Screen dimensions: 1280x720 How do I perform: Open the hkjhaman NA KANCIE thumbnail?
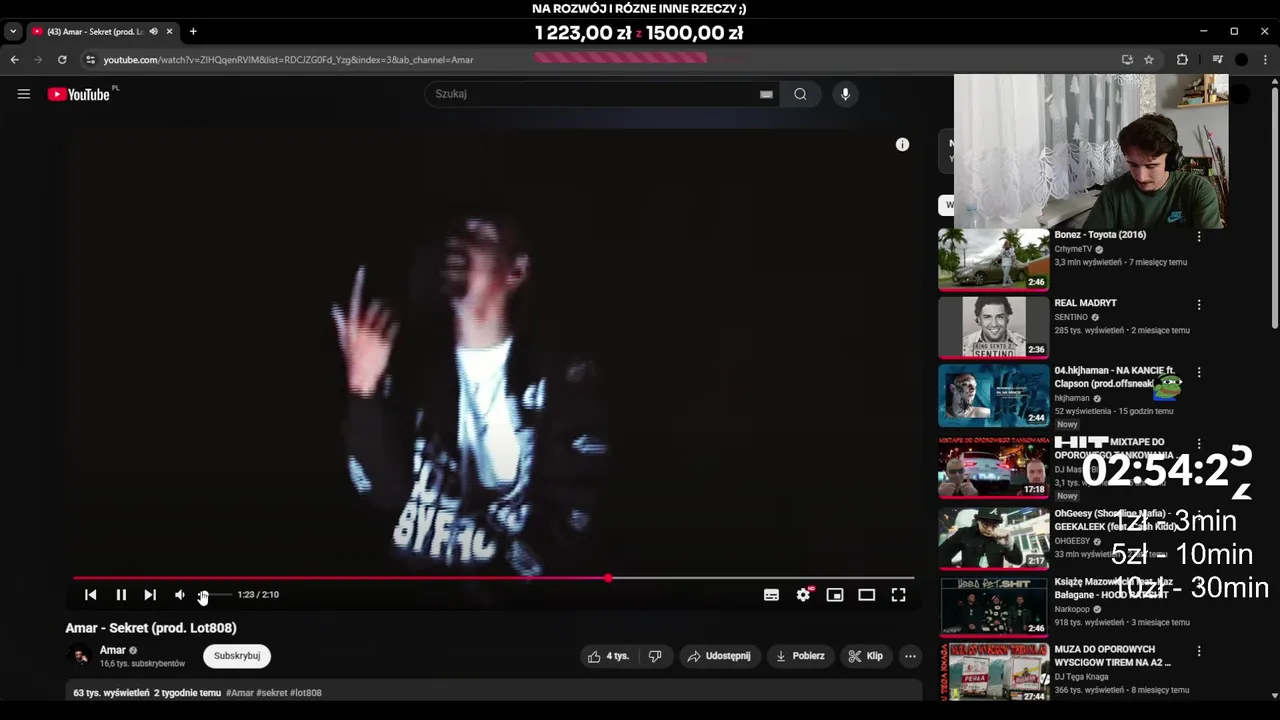pyautogui.click(x=994, y=395)
